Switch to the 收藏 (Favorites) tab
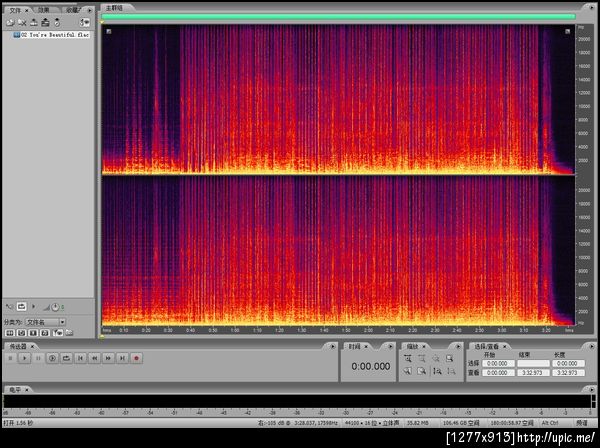This screenshot has height=448, width=600. pos(72,10)
